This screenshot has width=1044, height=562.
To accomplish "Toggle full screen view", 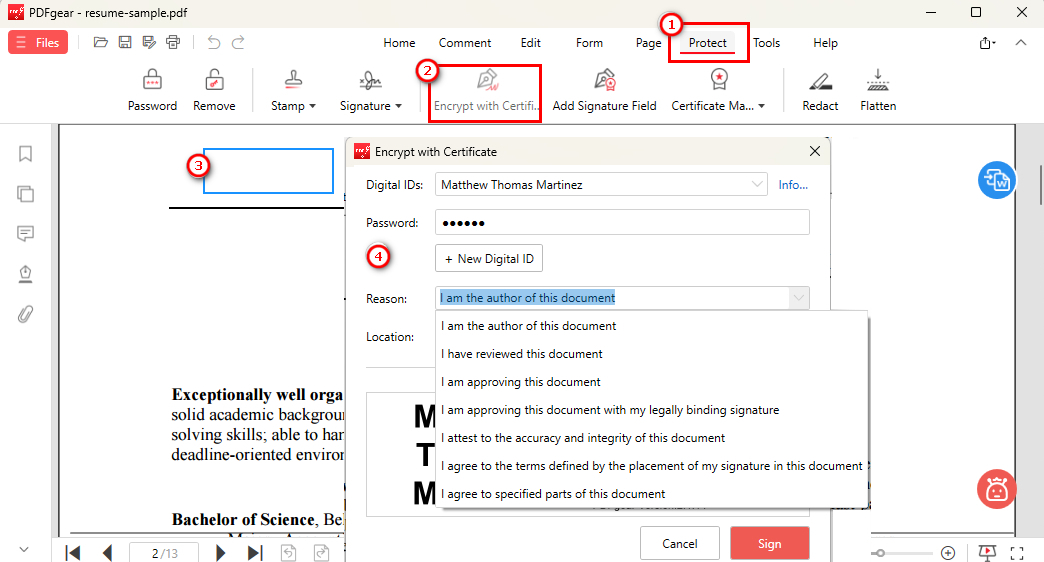I will (x=1017, y=553).
